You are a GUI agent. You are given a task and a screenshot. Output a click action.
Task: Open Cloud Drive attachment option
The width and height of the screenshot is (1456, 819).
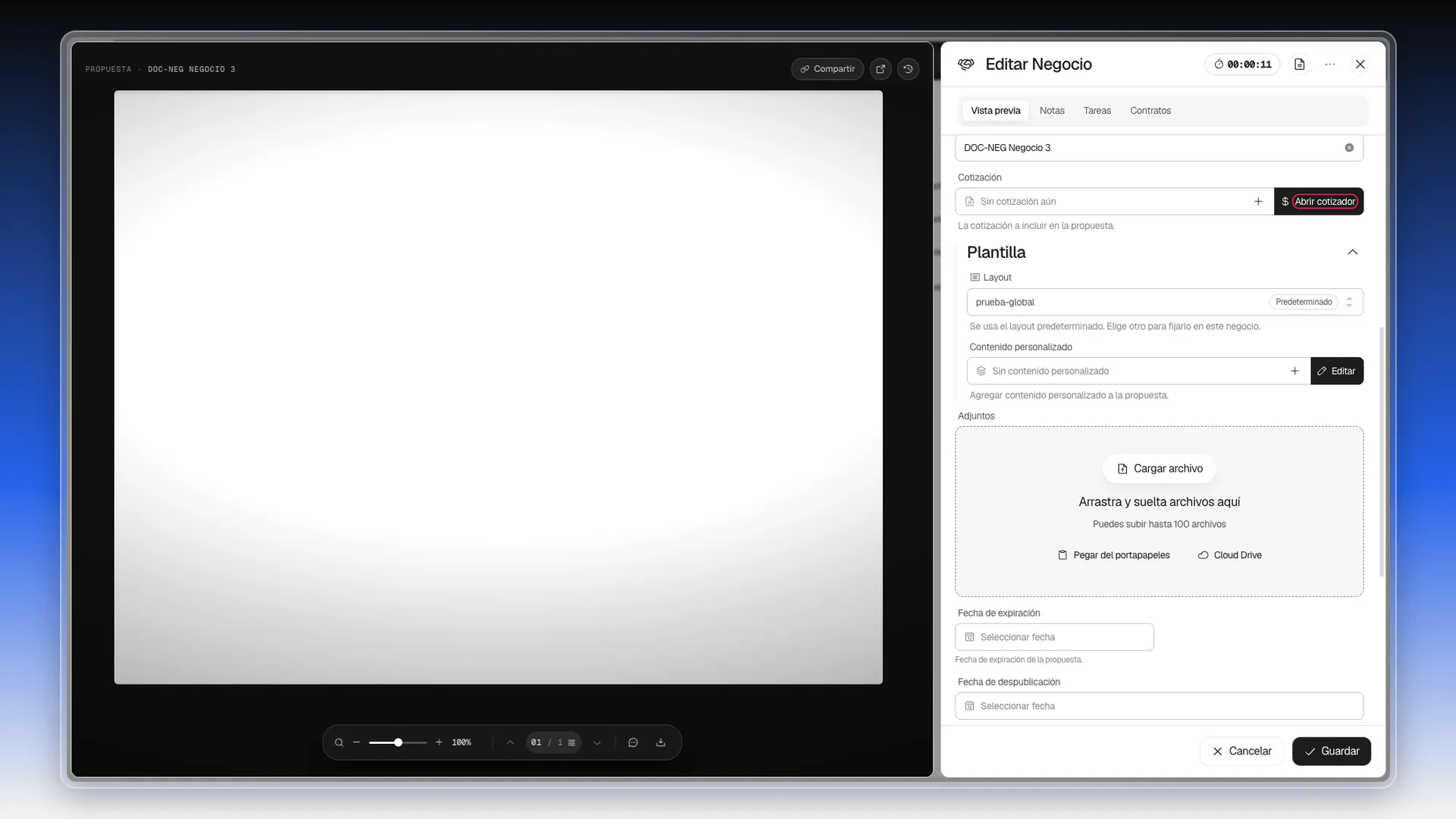coord(1229,555)
